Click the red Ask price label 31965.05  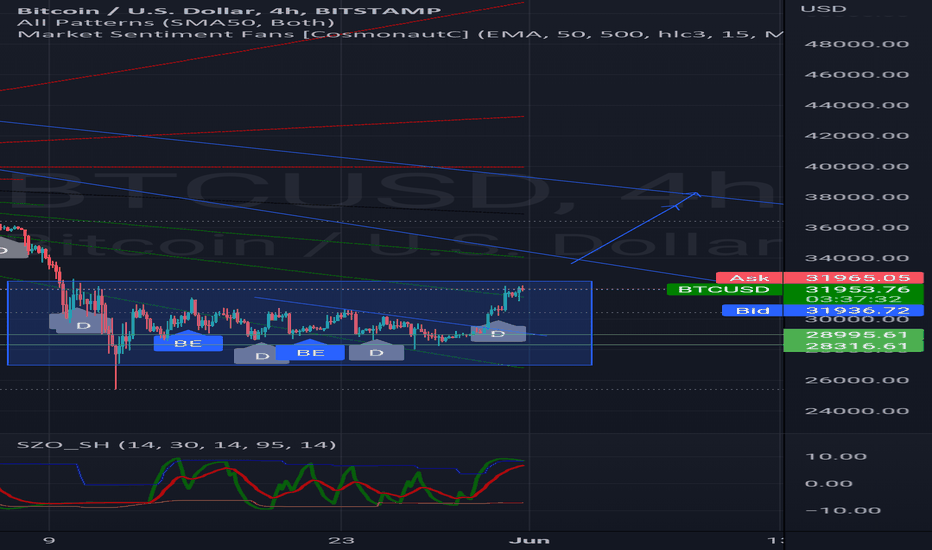pos(854,278)
